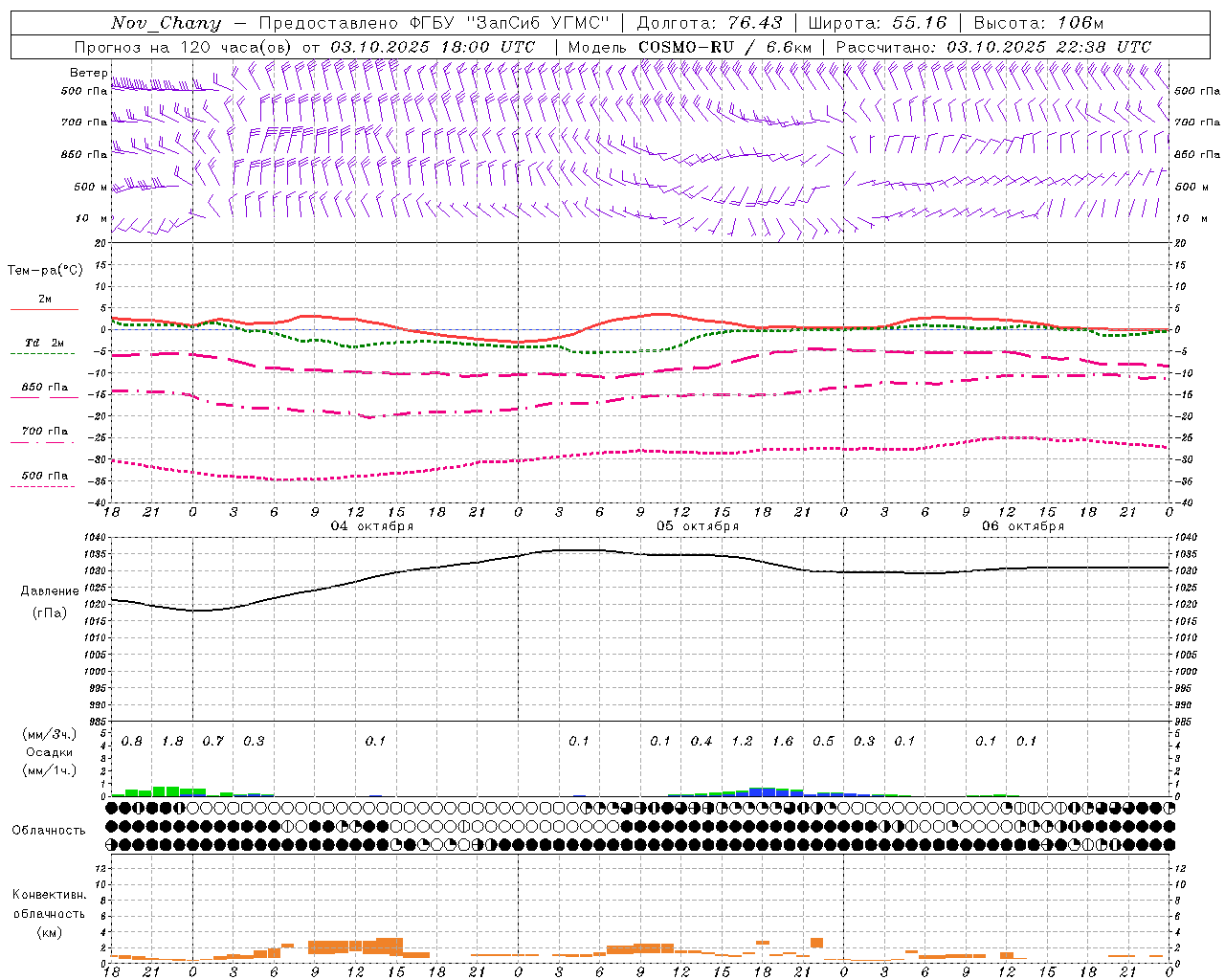
Task: Click the precipitation value 0.7
Action: click(213, 742)
